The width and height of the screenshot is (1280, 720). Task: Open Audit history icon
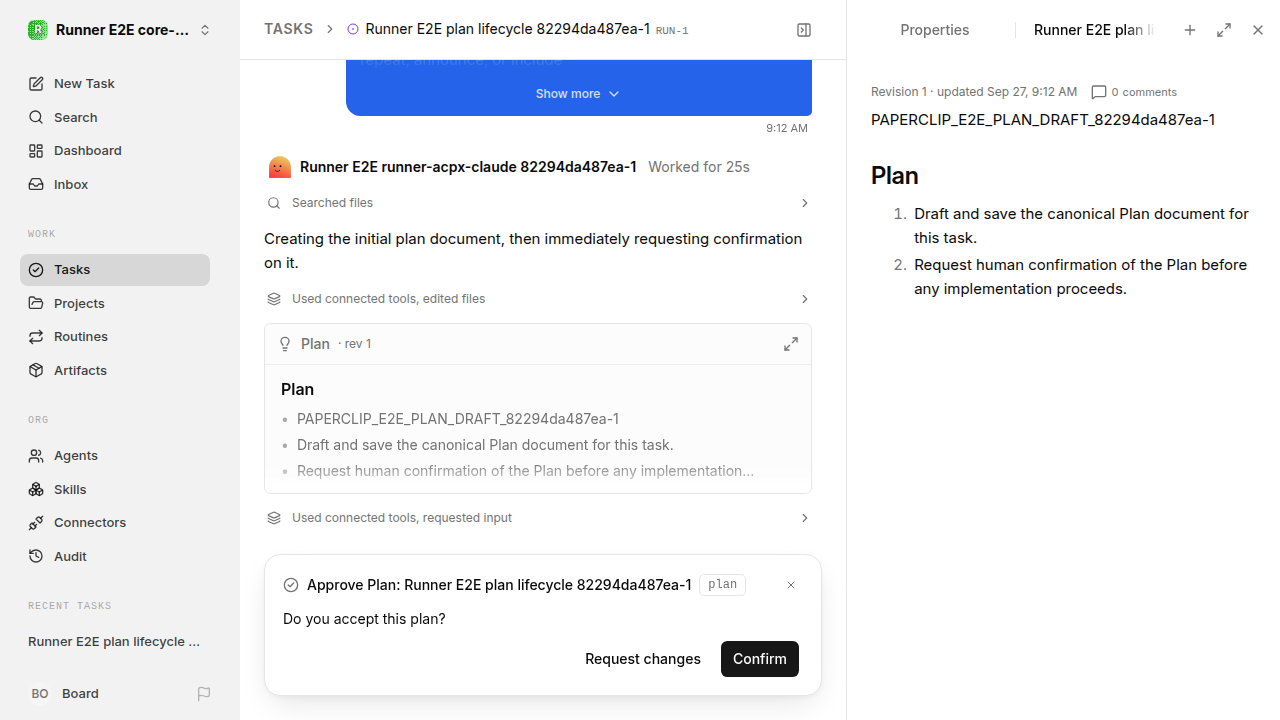tap(36, 556)
